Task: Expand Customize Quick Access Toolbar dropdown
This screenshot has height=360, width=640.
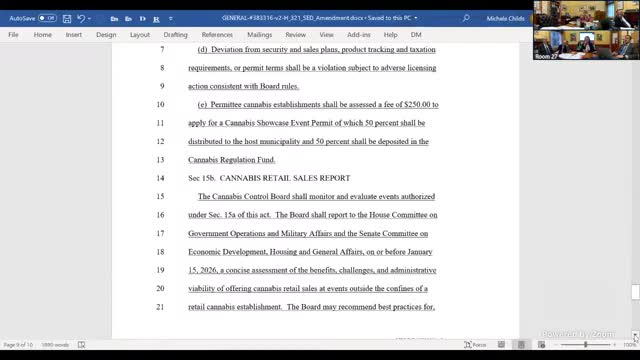Action: click(171, 19)
